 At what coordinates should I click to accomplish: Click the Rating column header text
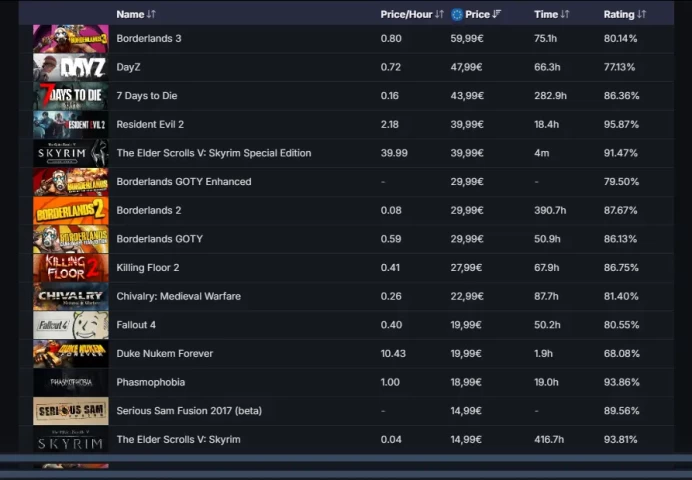[619, 15]
